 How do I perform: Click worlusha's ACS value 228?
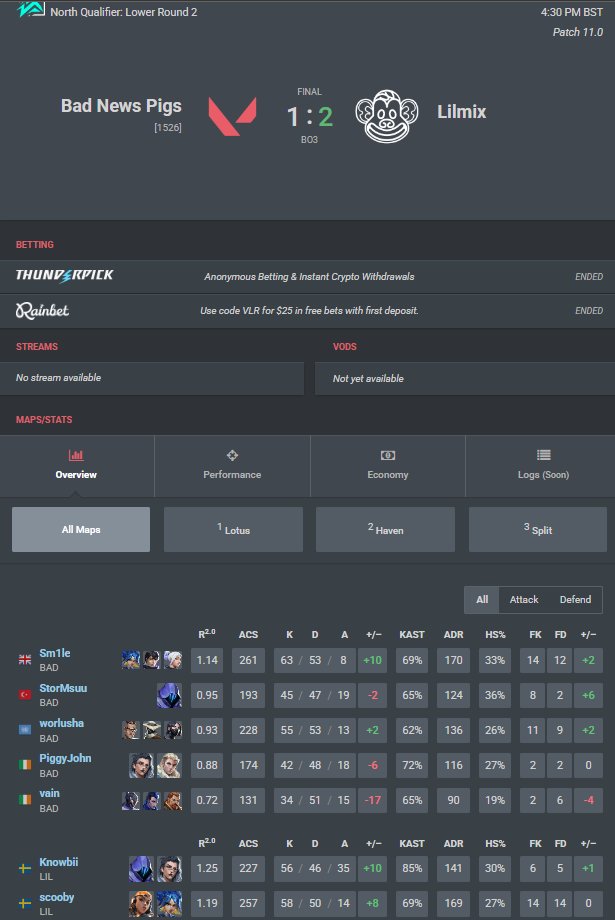[x=248, y=730]
